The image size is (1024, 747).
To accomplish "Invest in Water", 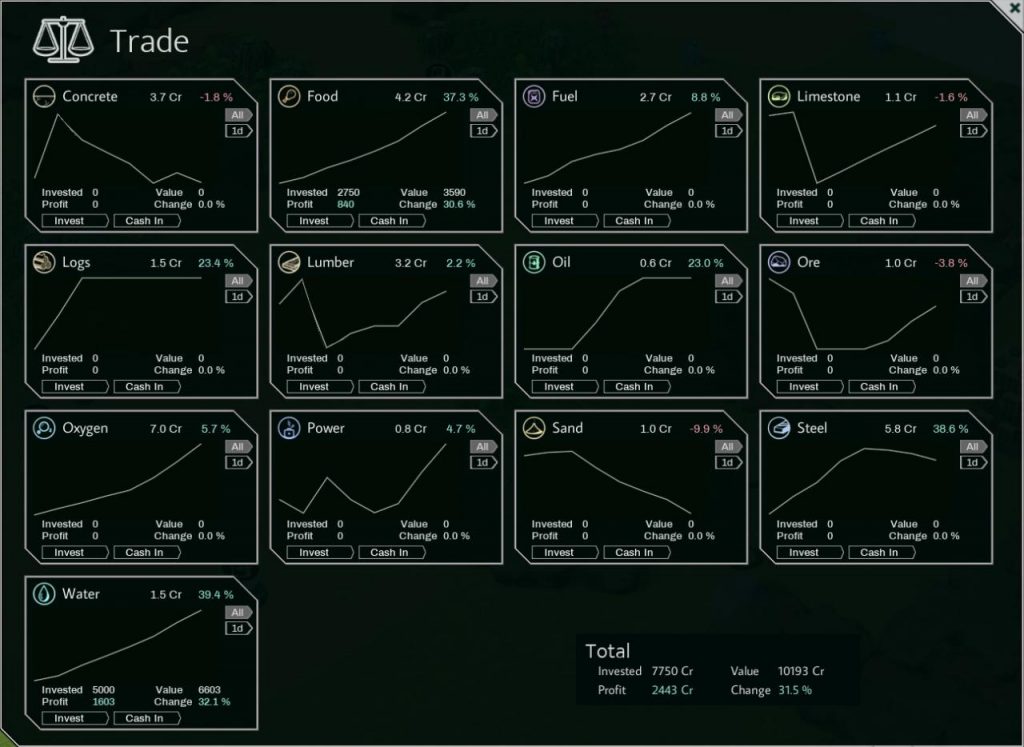I will (x=69, y=718).
